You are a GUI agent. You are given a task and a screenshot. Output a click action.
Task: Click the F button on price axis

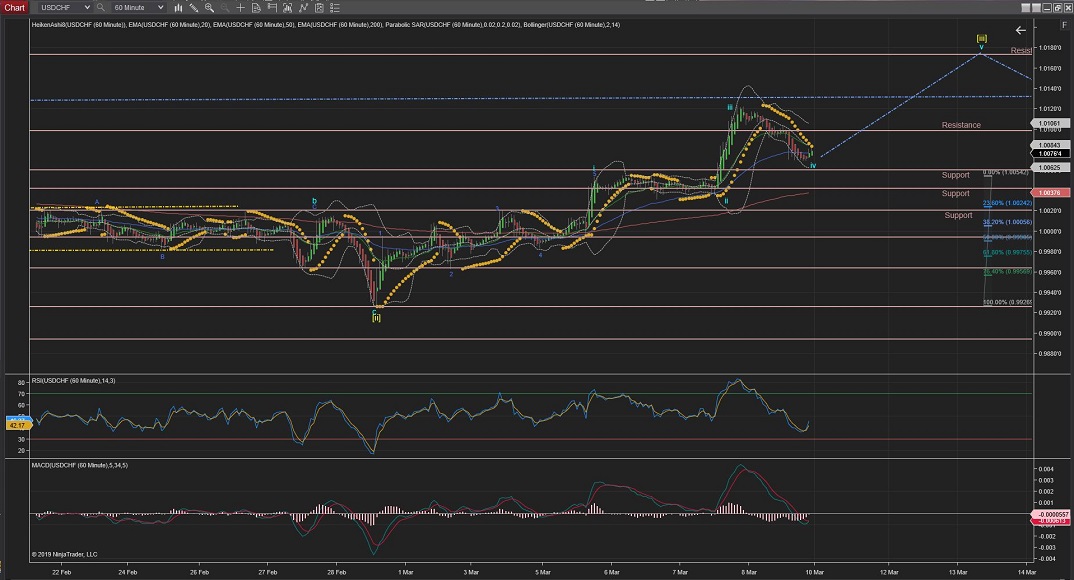point(1064,25)
